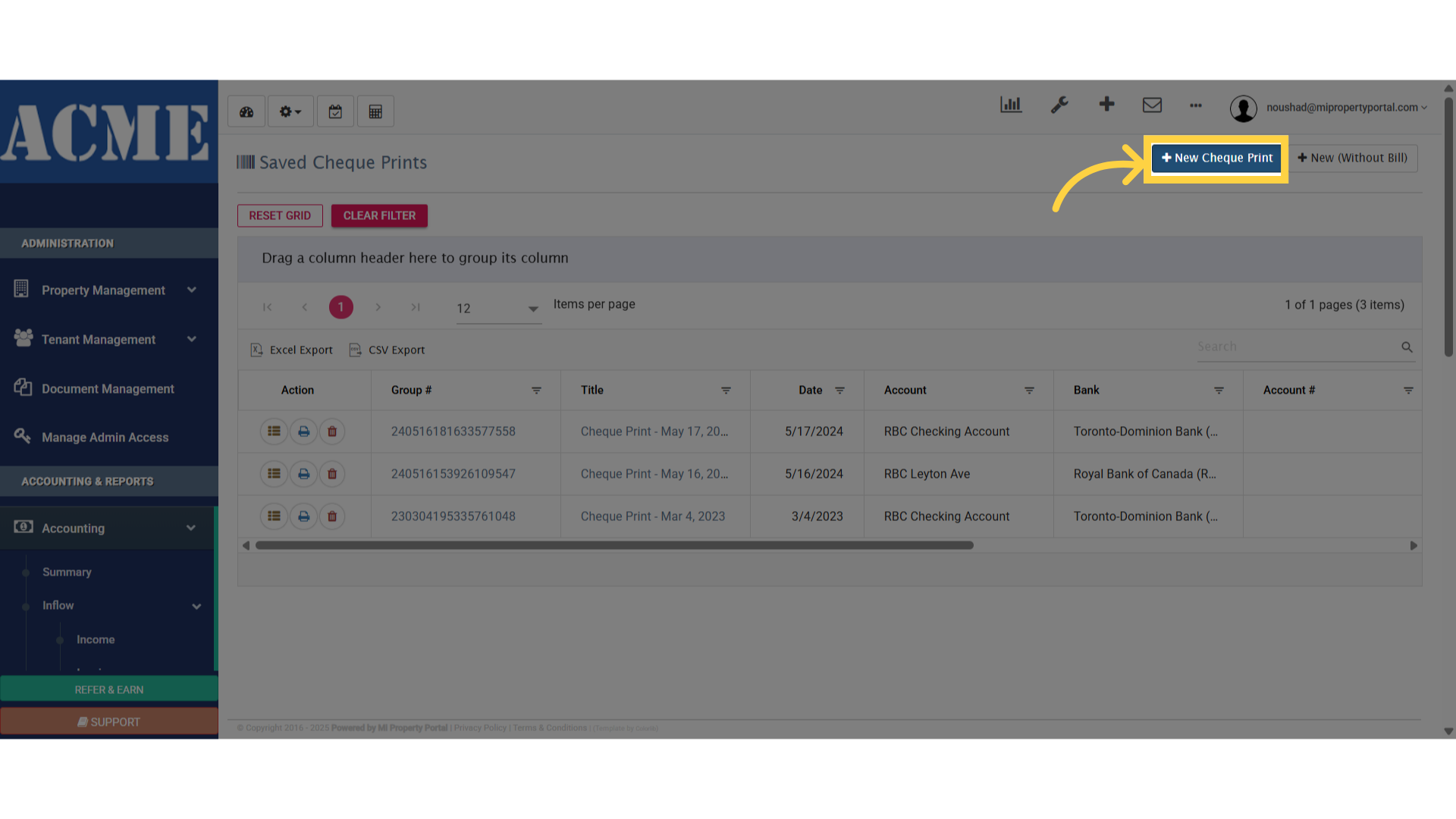This screenshot has width=1456, height=819.
Task: Open the items per page dropdown
Action: [498, 309]
